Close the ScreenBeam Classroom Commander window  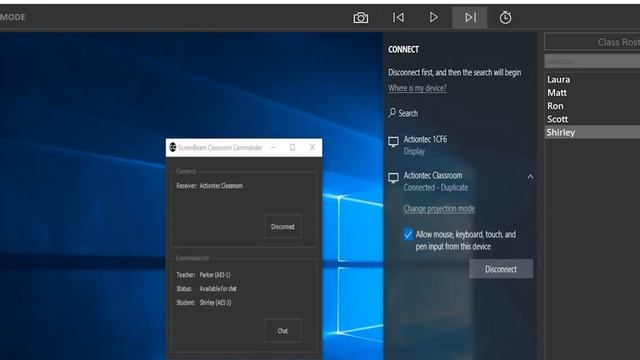click(x=312, y=147)
